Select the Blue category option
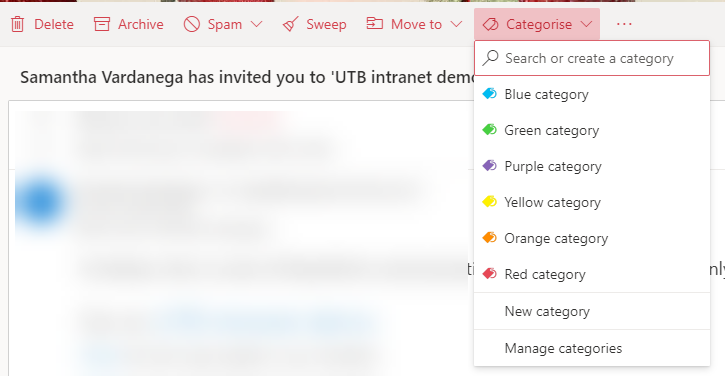 coord(592,94)
